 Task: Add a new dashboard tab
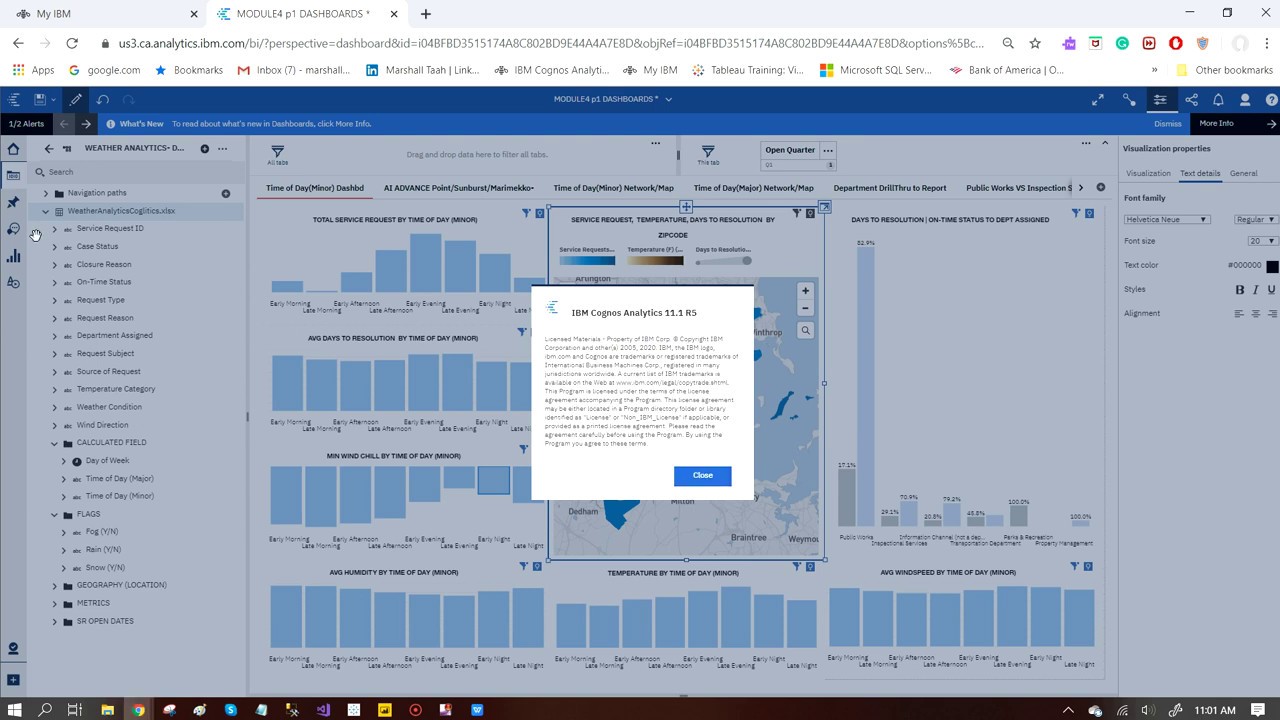(1100, 187)
